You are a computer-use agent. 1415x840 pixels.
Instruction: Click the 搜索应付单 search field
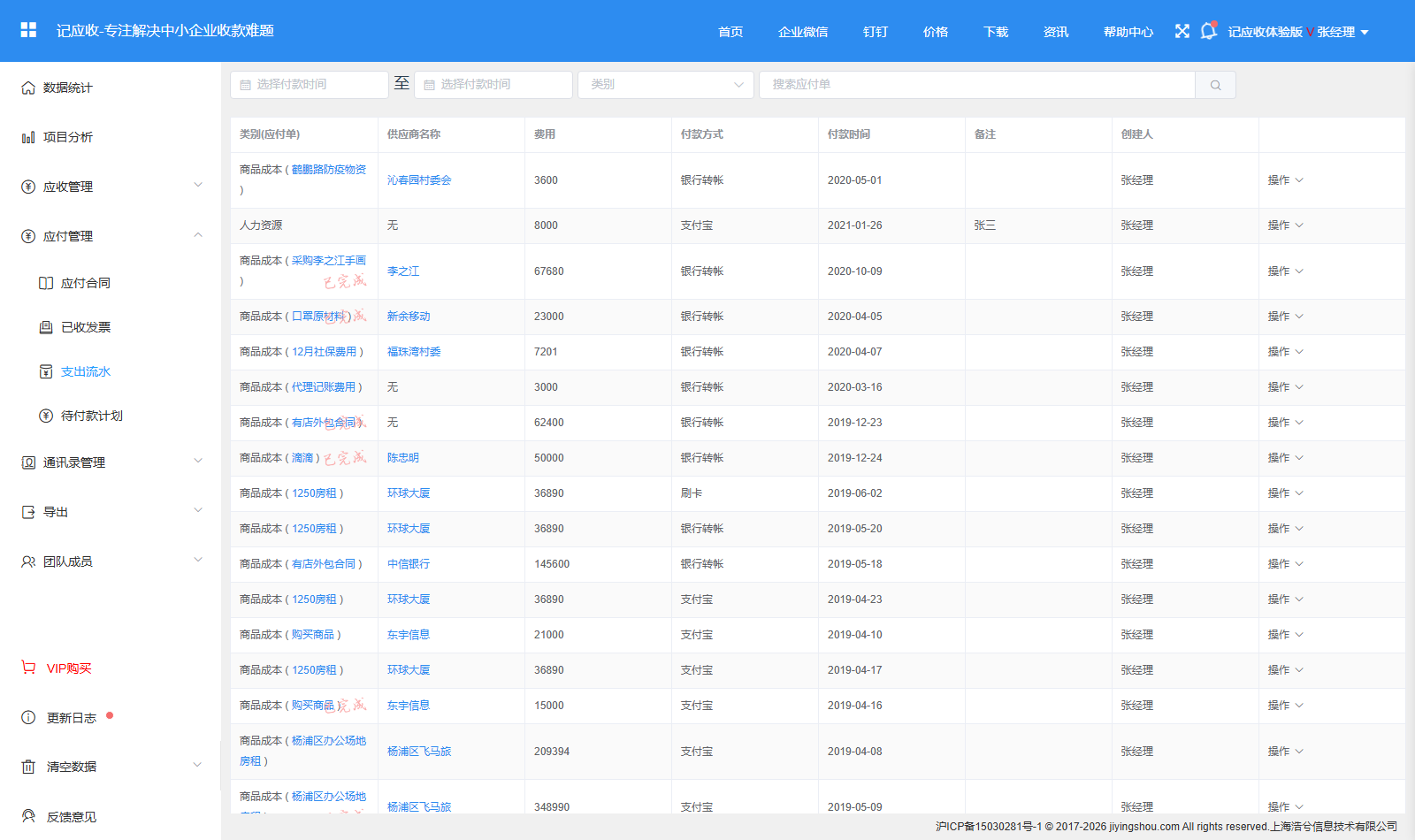pos(977,85)
